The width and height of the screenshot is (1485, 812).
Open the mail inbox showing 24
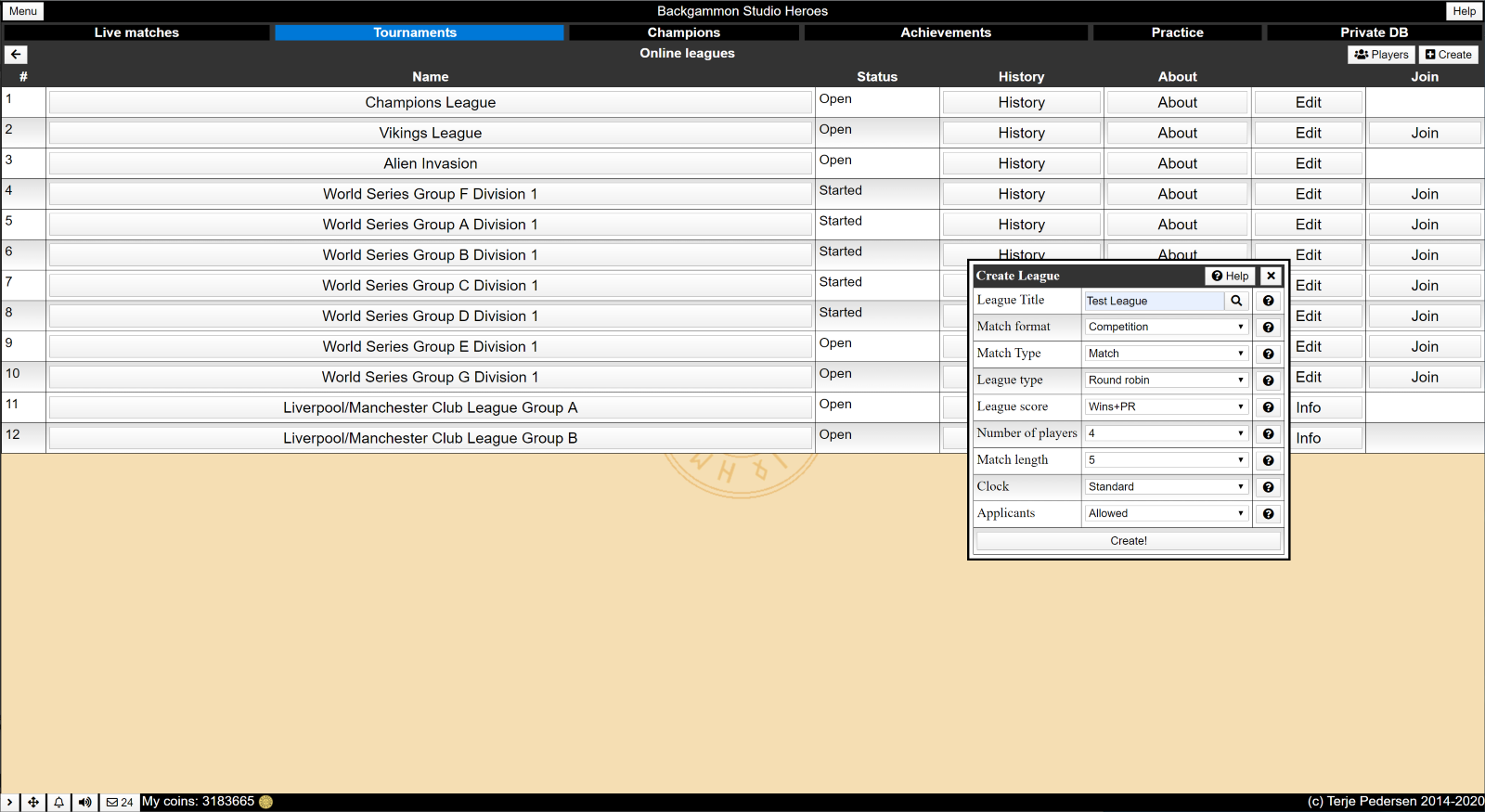[120, 803]
